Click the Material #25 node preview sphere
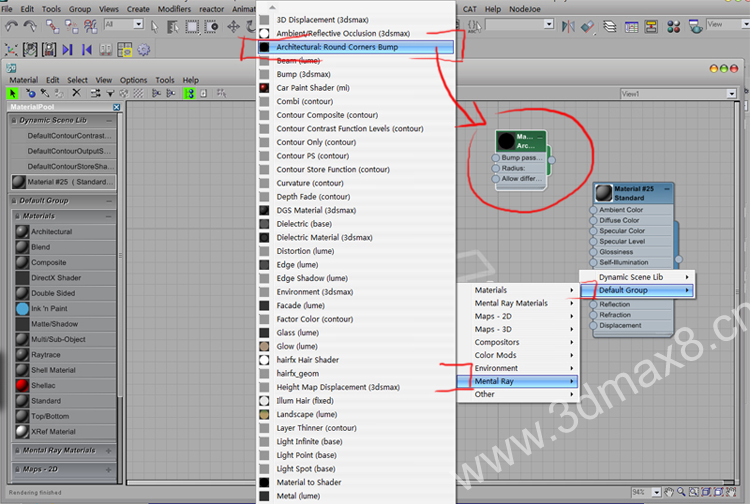Screen dimensions: 750x504 604,193
